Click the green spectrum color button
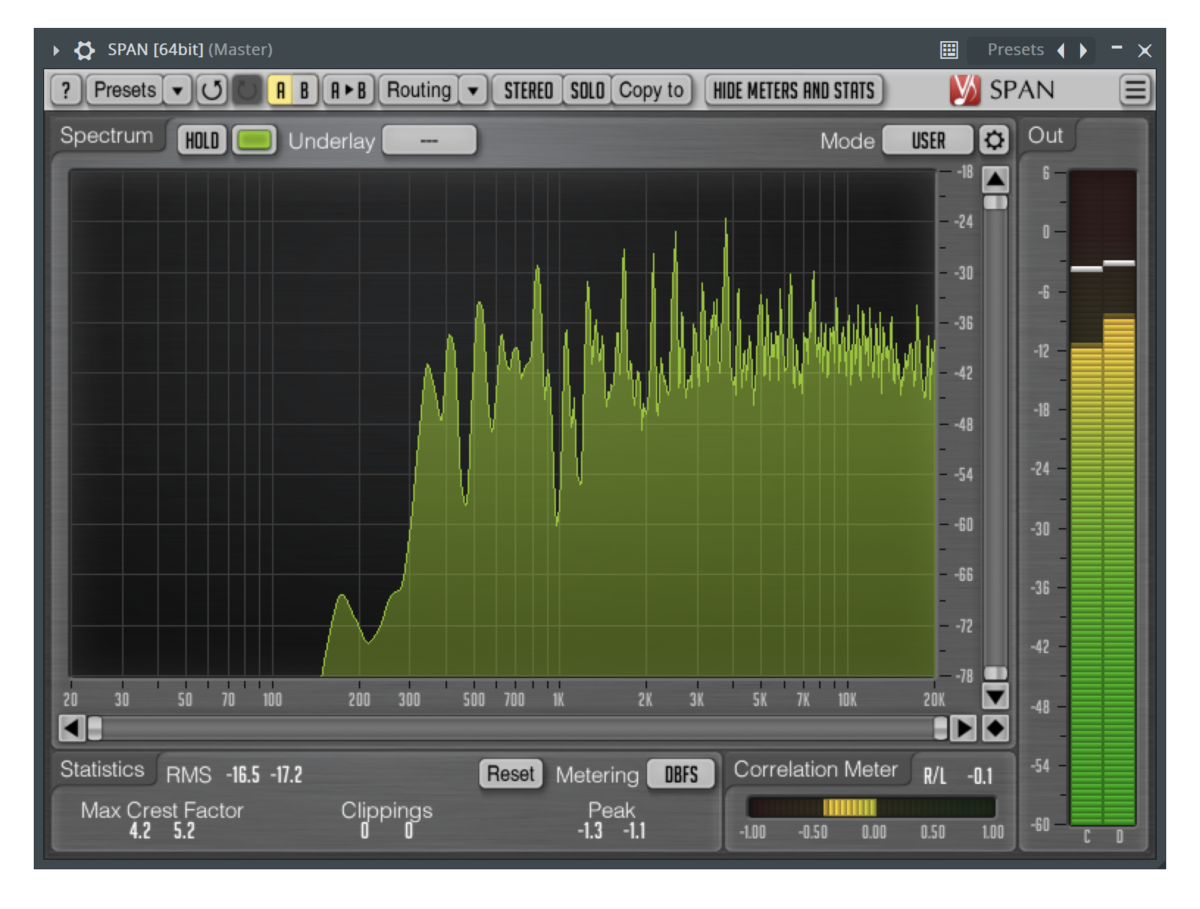This screenshot has width=1200, height=909. pos(255,140)
